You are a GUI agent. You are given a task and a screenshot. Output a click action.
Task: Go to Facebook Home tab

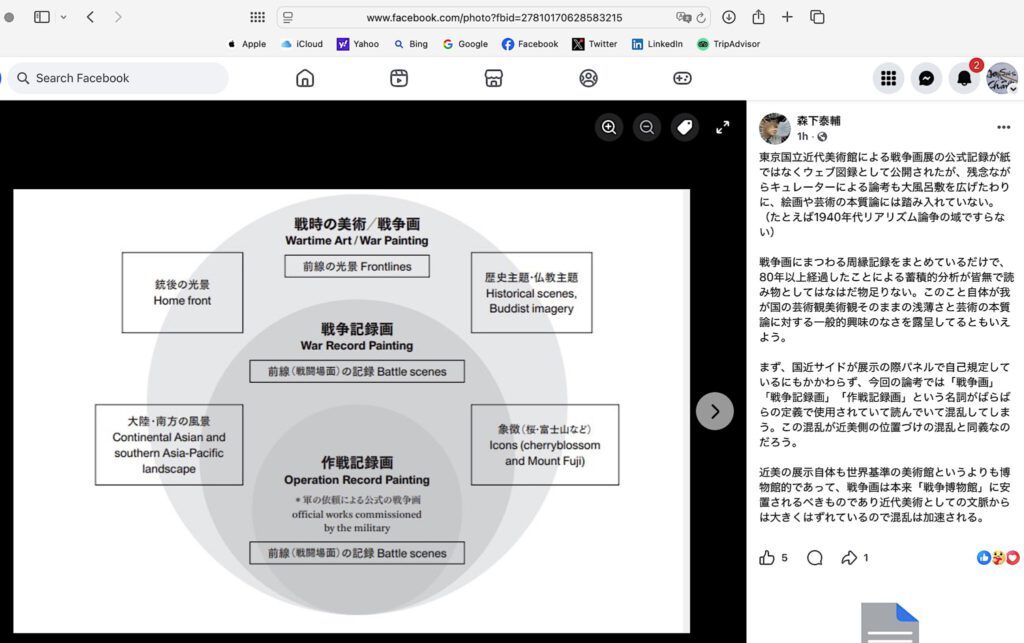click(x=305, y=78)
